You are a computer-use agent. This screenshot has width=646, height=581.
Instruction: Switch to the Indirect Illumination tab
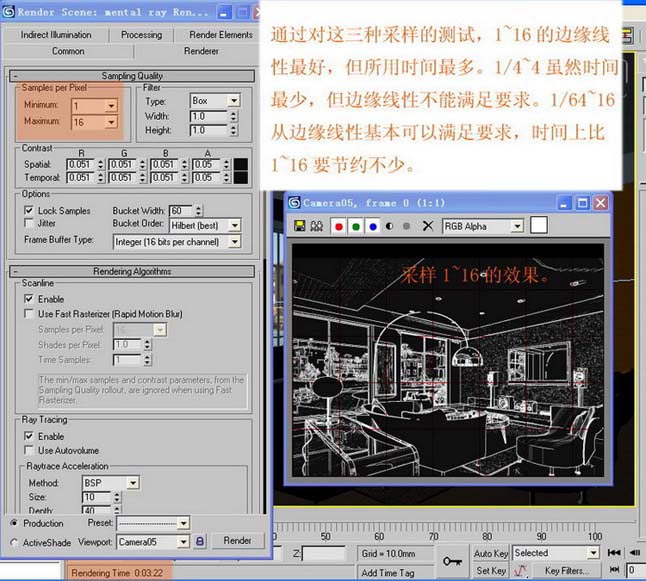56,35
